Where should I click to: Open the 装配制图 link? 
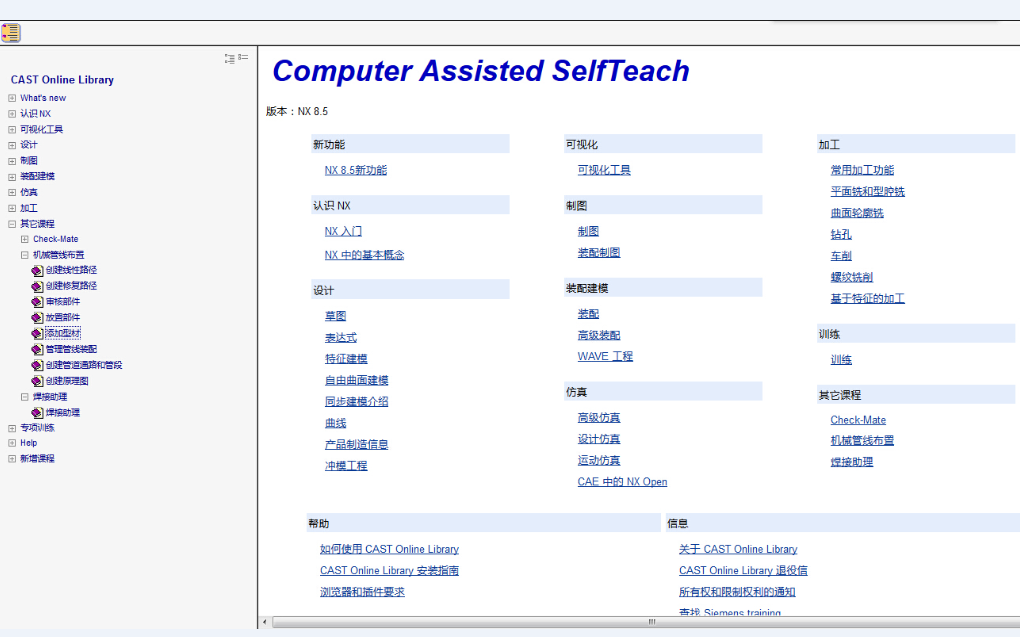pyautogui.click(x=599, y=252)
